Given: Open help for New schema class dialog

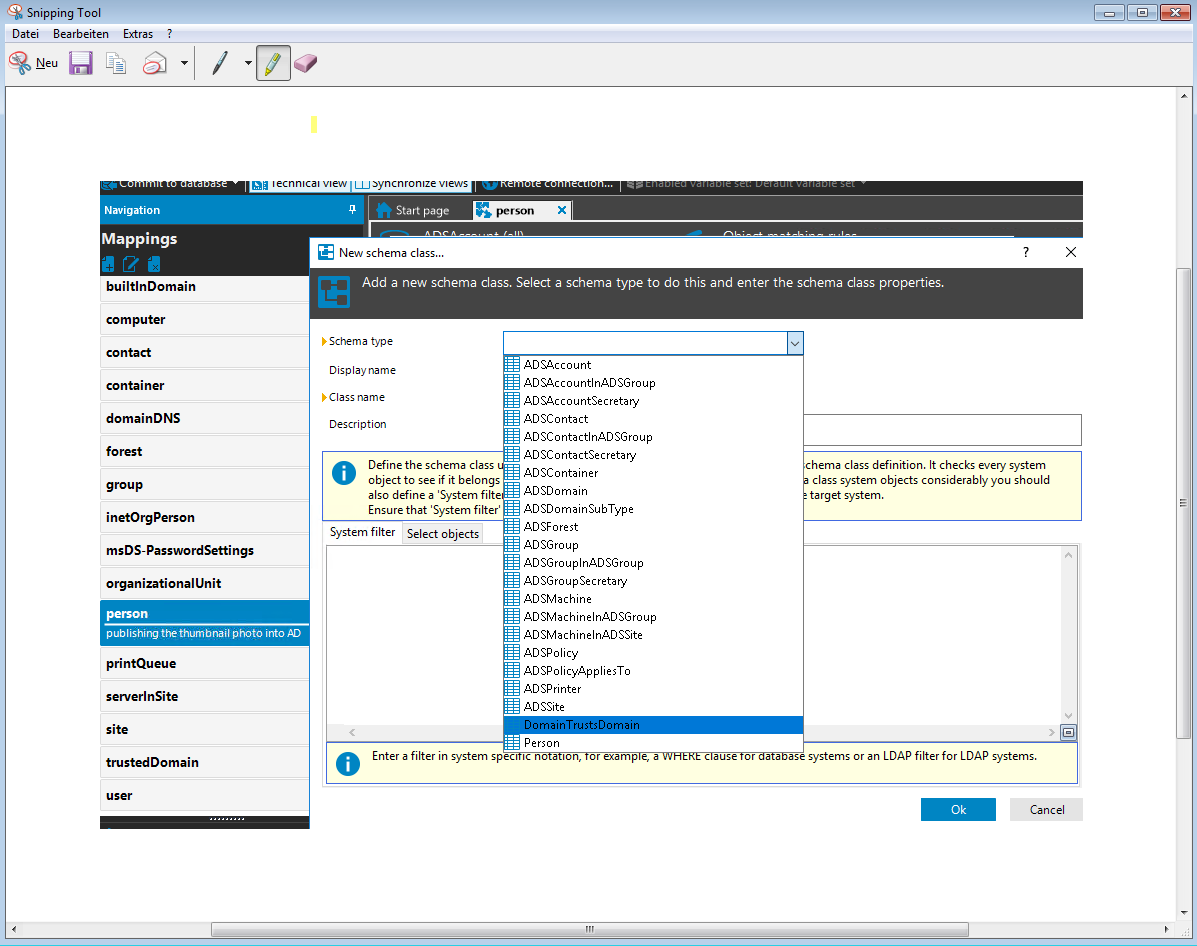Looking at the screenshot, I should pyautogui.click(x=1025, y=252).
